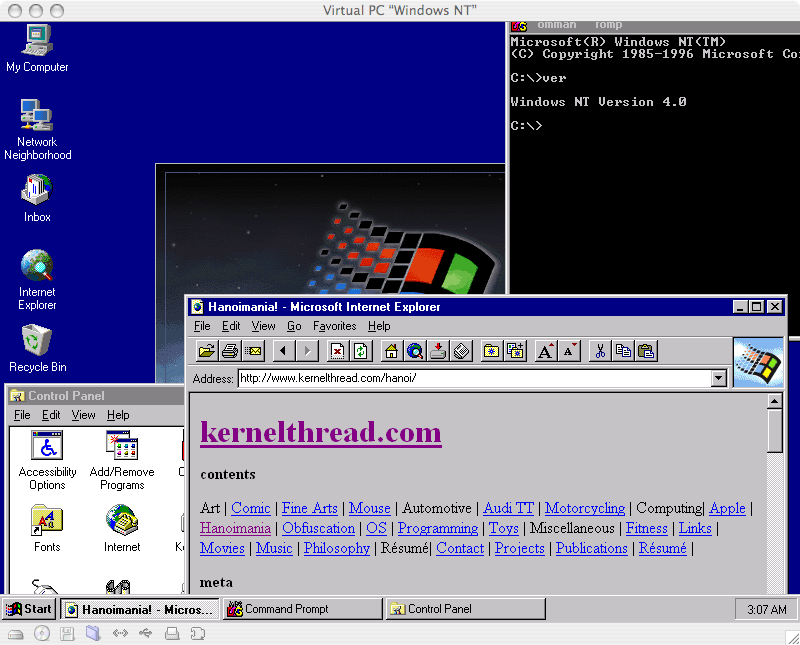
Task: Follow the Comic link
Action: point(251,508)
